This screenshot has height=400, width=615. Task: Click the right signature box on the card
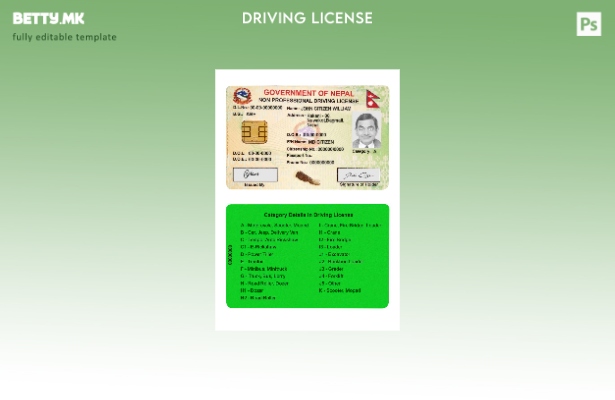[x=358, y=175]
